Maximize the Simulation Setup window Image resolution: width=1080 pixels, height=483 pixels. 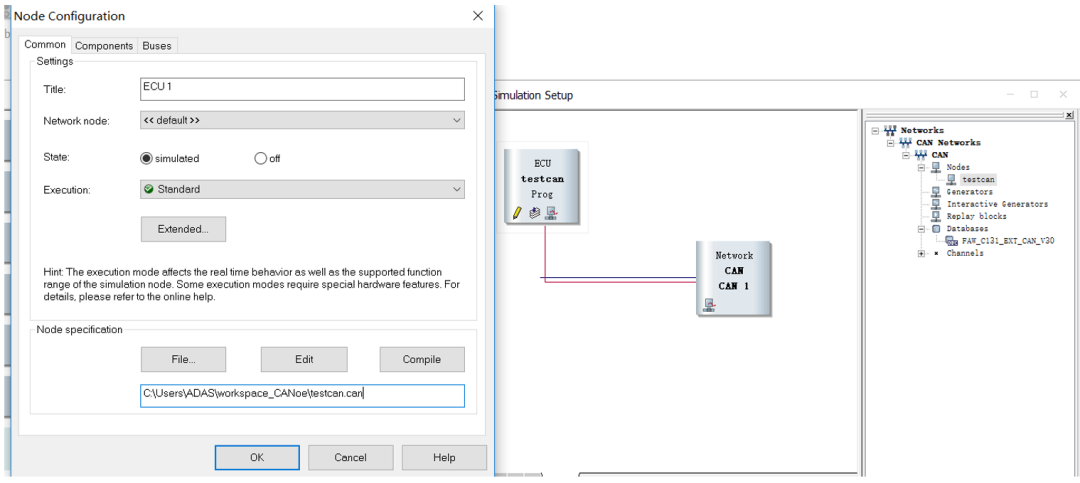click(x=1034, y=94)
